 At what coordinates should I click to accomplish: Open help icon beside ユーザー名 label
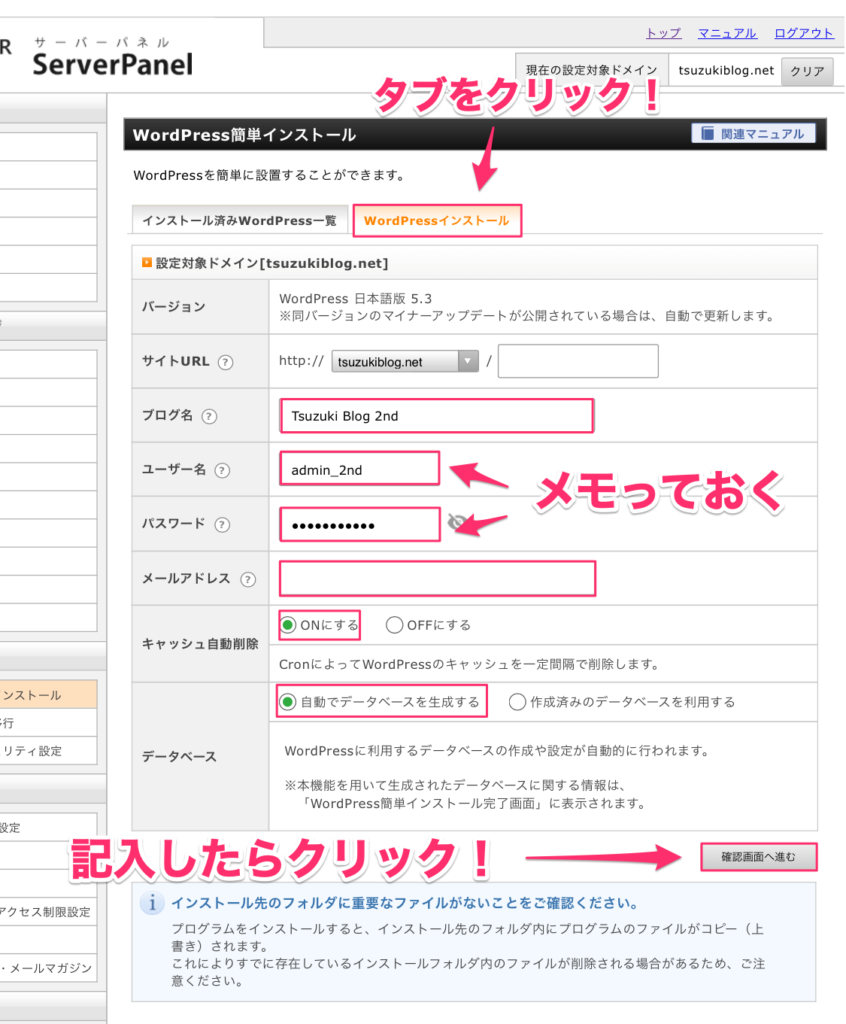[222, 470]
